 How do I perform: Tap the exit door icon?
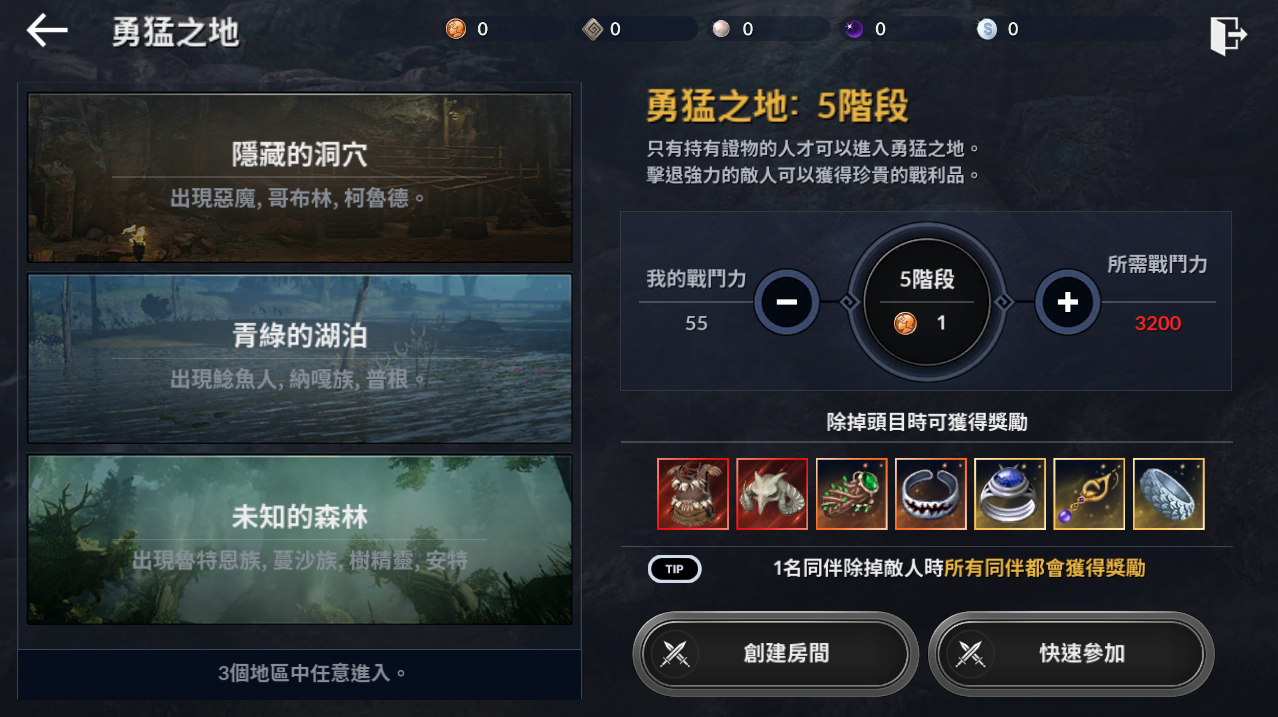(x=1227, y=36)
